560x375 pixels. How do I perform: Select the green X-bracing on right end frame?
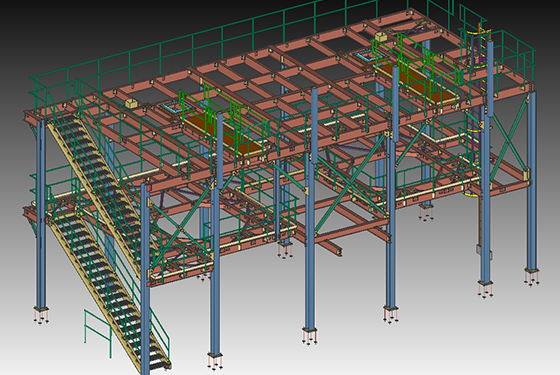pyautogui.click(x=509, y=138)
